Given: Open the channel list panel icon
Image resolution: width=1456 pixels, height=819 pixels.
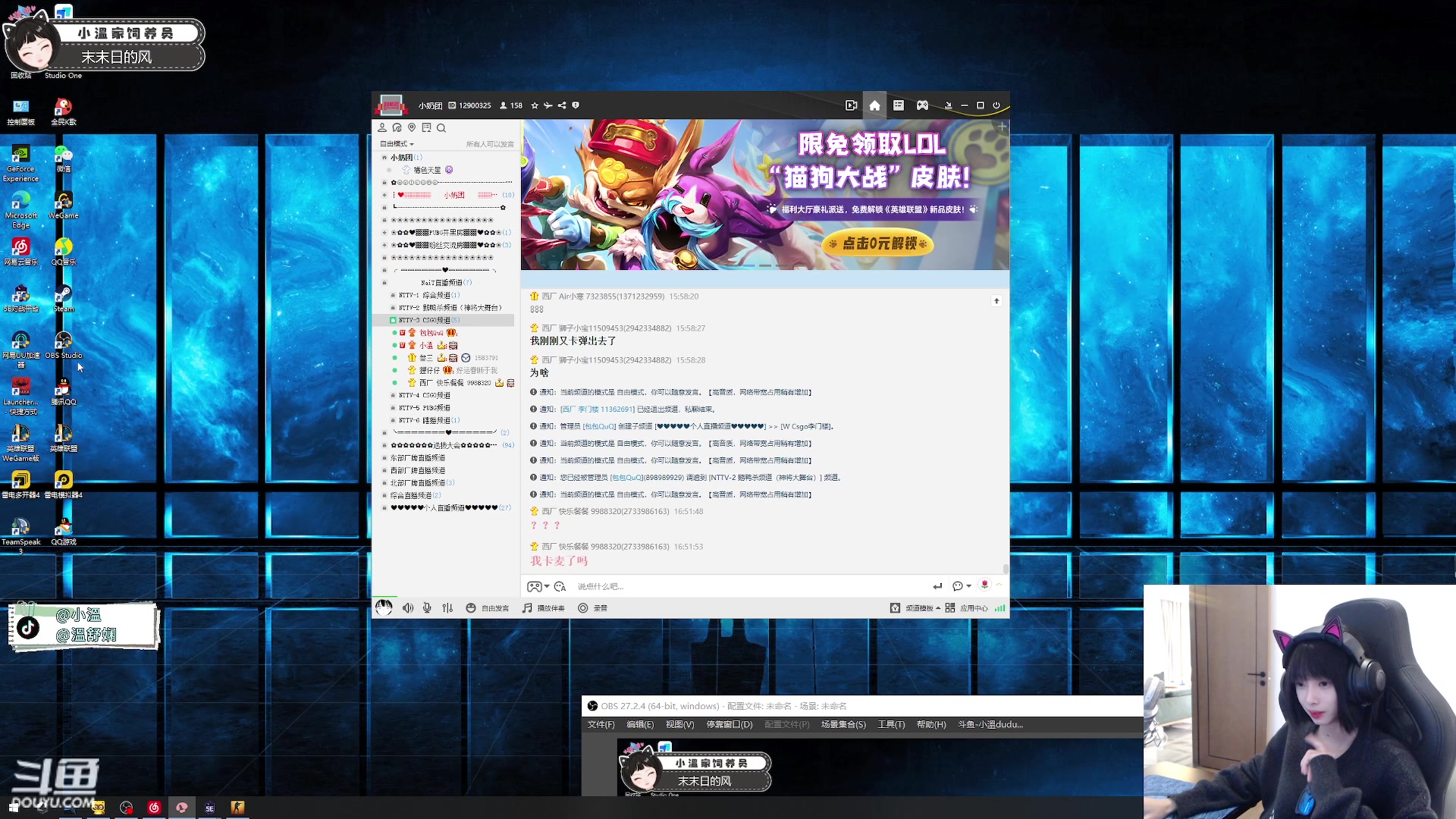Looking at the screenshot, I should coord(898,105).
